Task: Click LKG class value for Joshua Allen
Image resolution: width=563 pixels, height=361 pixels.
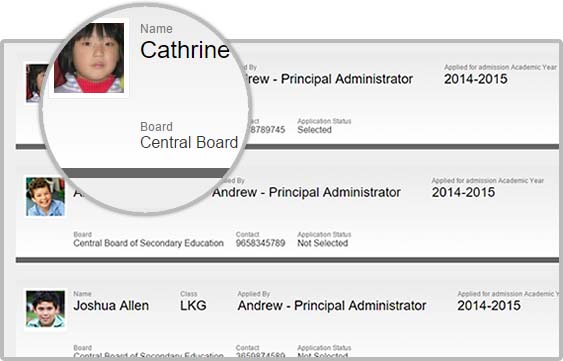Action: [x=193, y=306]
